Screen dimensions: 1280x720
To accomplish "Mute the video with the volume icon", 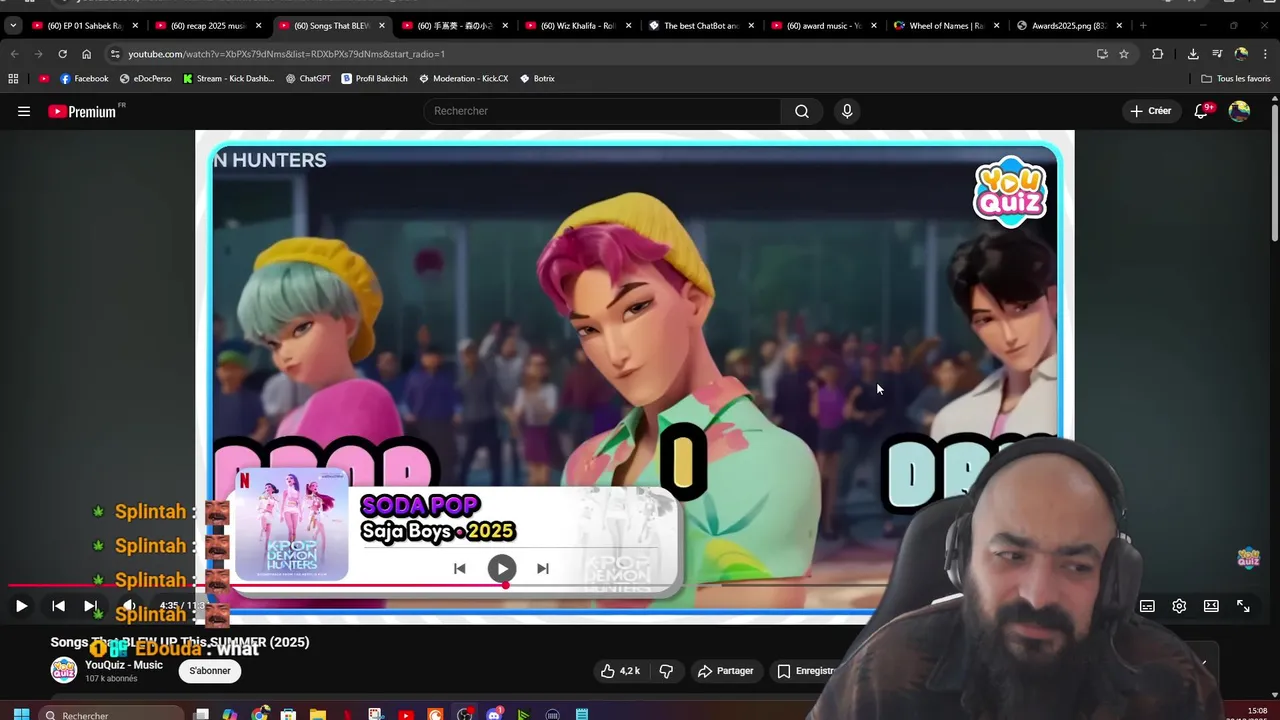I will coord(129,606).
